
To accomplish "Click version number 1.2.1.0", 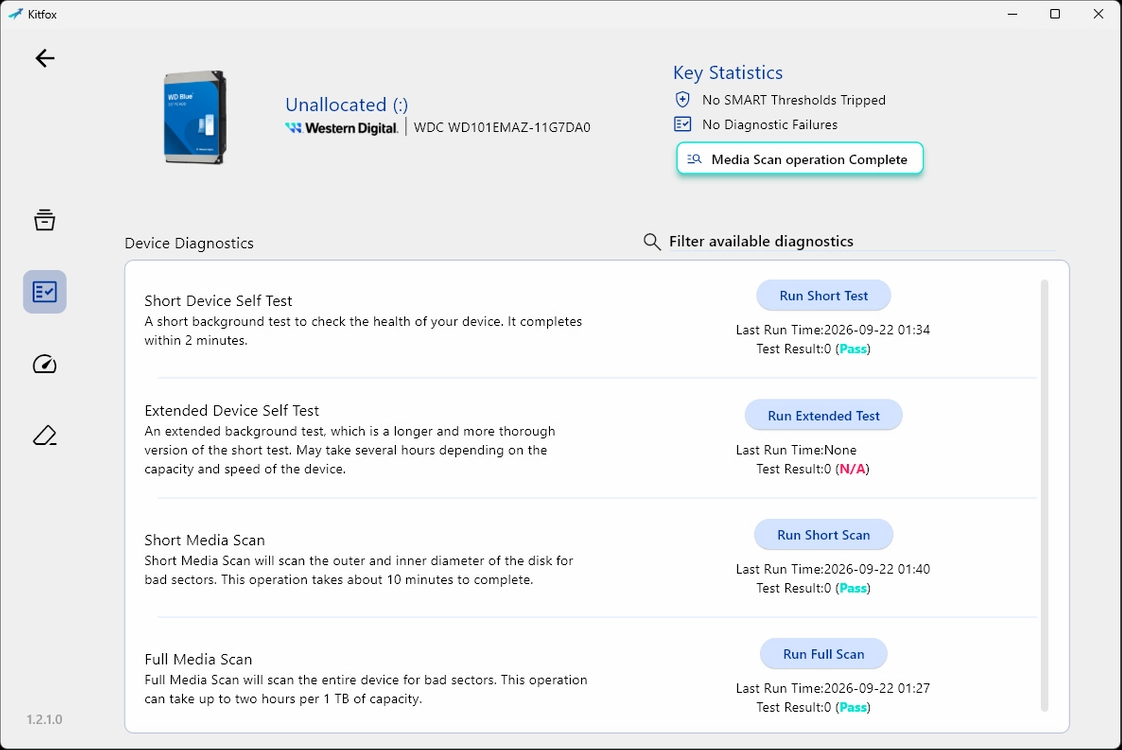I will (44, 719).
